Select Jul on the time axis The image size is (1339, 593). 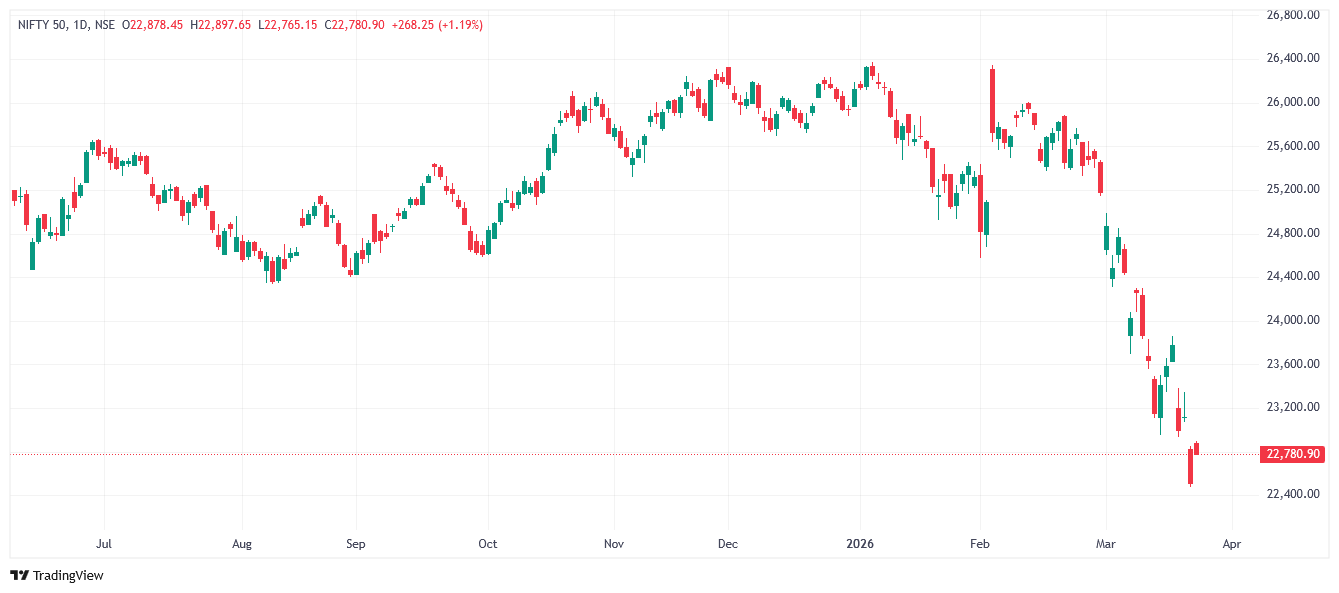103,544
